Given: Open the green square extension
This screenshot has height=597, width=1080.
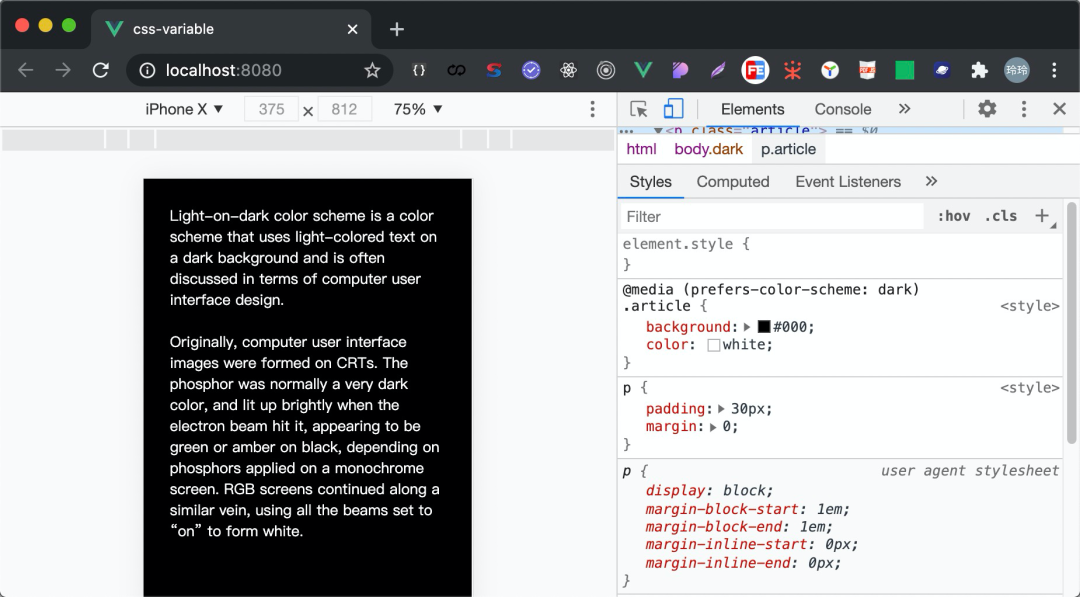Looking at the screenshot, I should pos(904,70).
